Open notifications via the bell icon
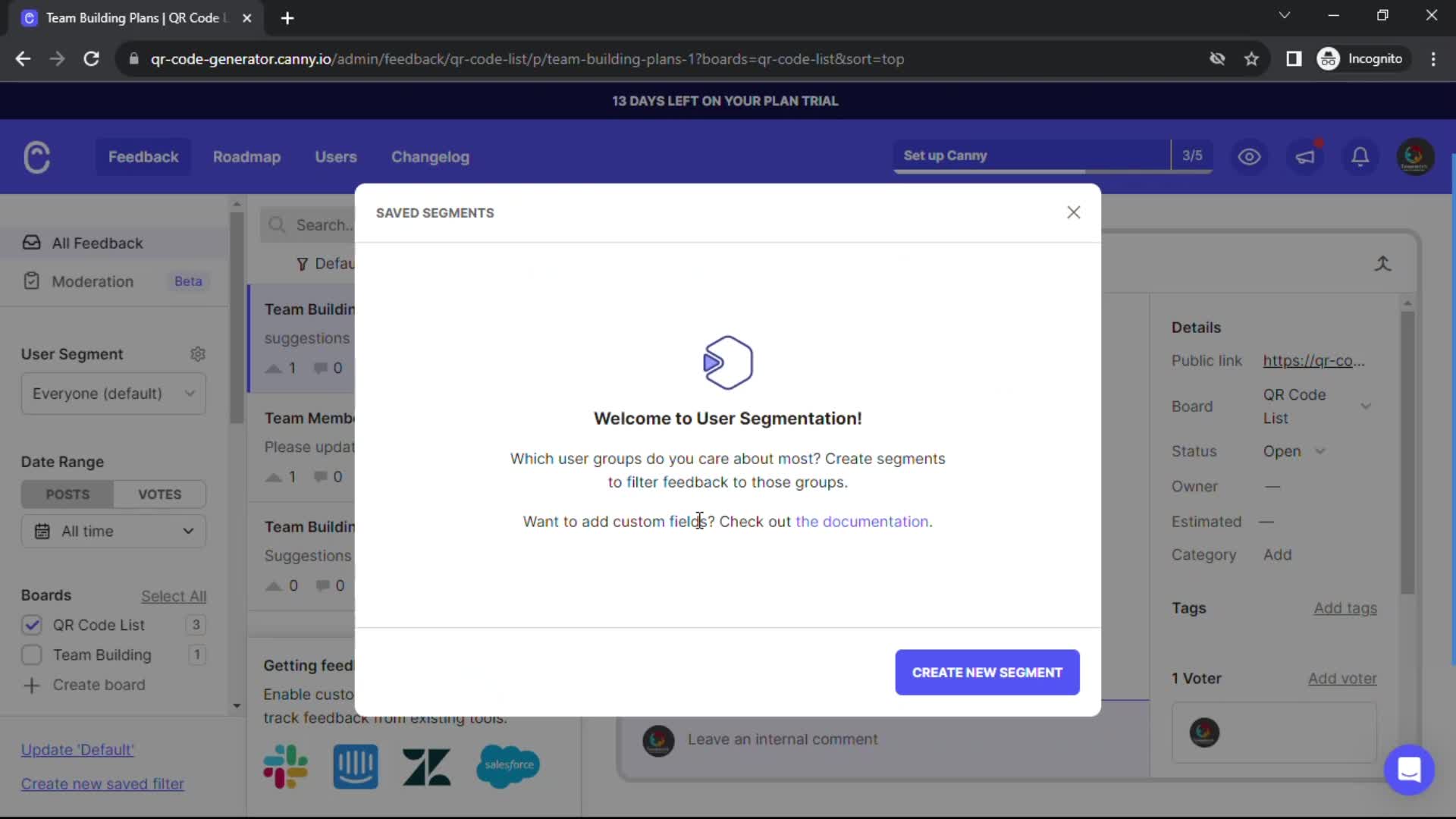The width and height of the screenshot is (1456, 819). click(x=1360, y=156)
